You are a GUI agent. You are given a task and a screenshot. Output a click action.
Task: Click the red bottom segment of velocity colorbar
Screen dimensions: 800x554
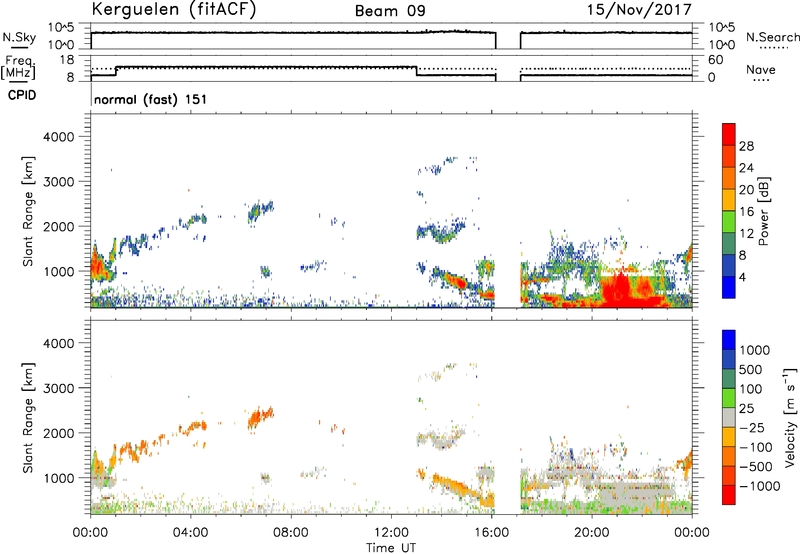coord(729,495)
